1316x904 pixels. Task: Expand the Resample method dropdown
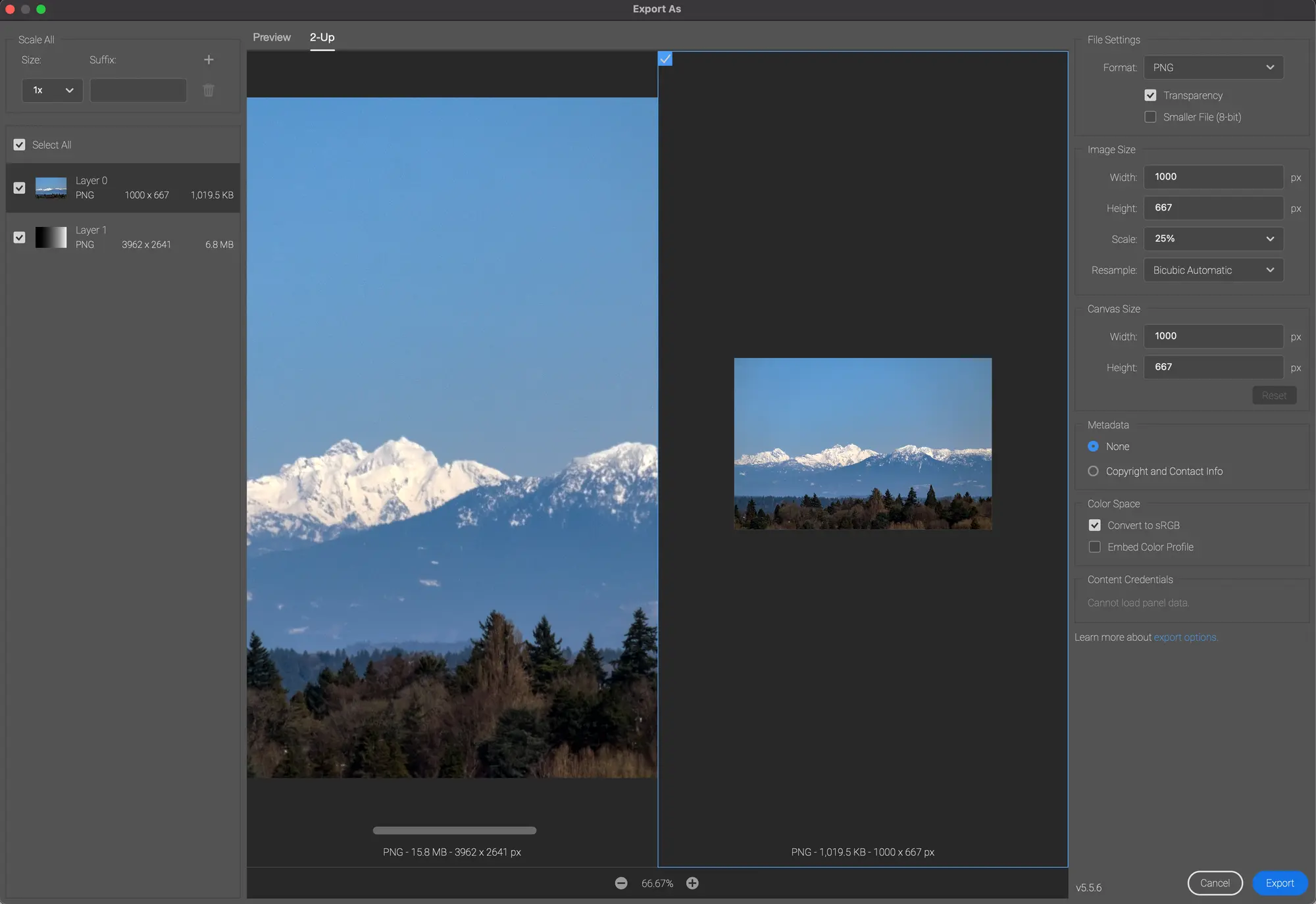coord(1213,269)
